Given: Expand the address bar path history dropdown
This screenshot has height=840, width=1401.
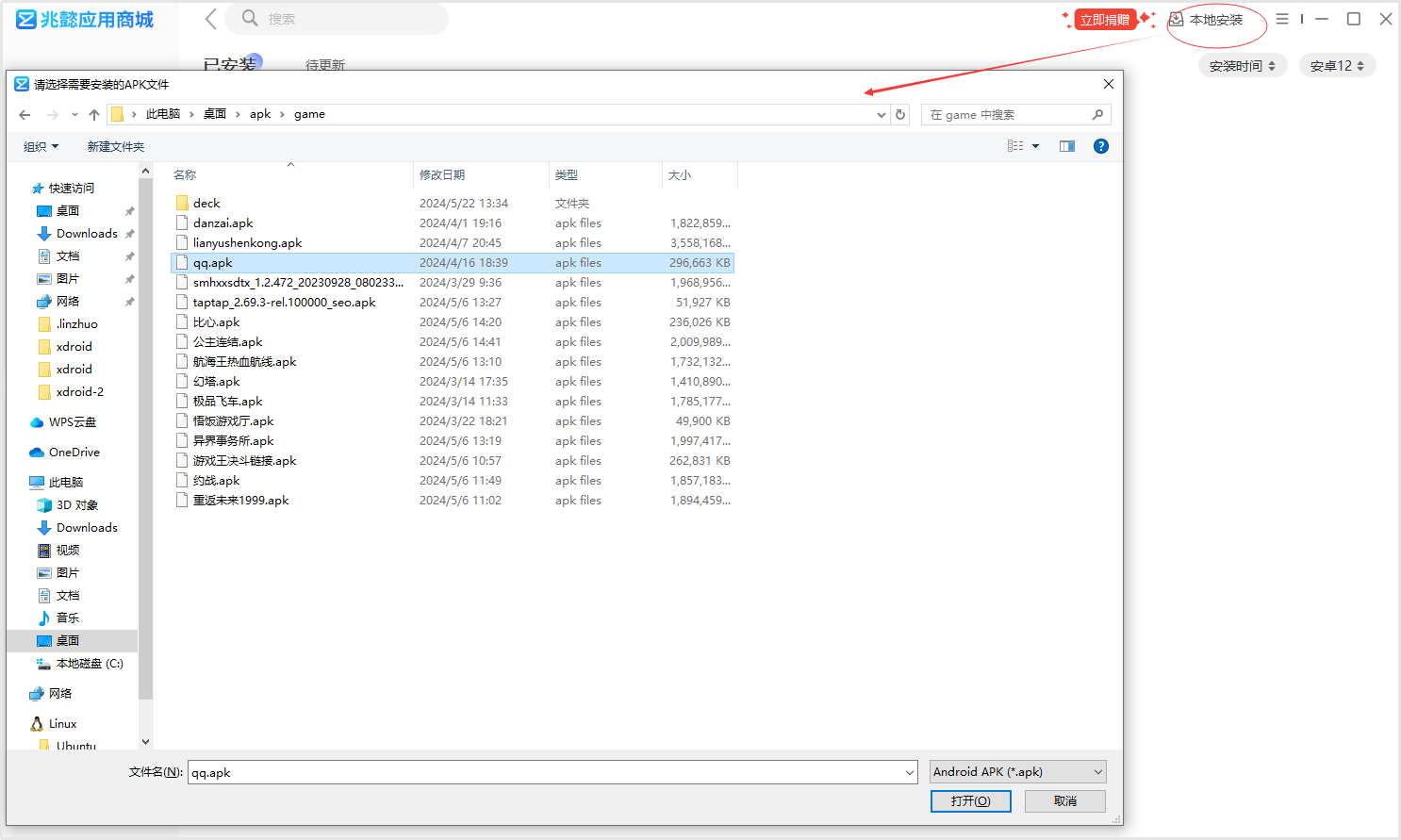Looking at the screenshot, I should pyautogui.click(x=881, y=114).
